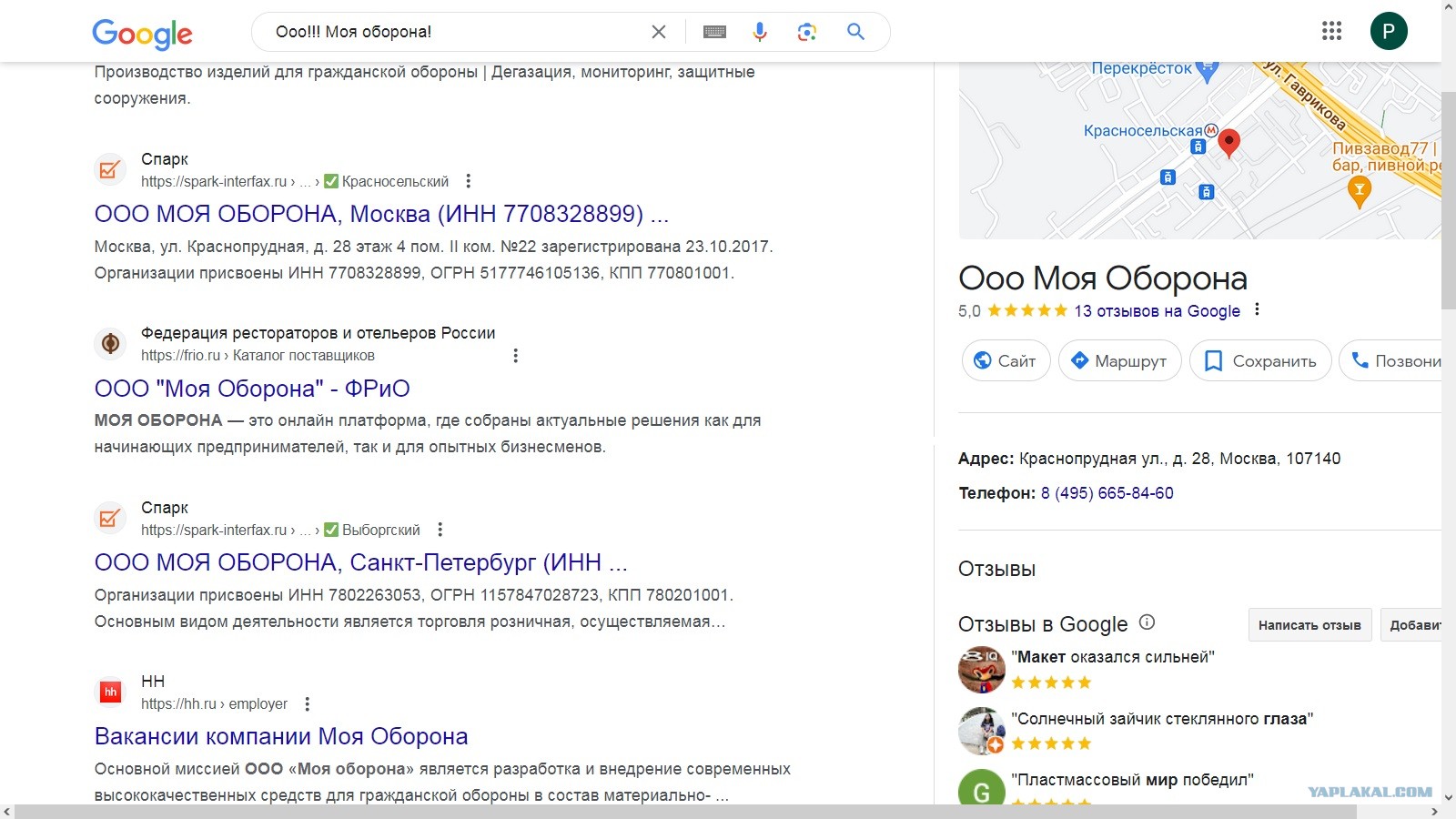Click Федерация рестораторов favicon
The width and height of the screenshot is (1456, 819).
(110, 344)
